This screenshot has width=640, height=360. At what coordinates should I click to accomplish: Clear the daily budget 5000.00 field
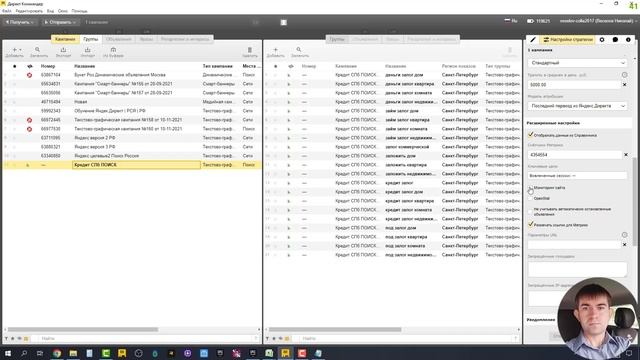tap(624, 84)
